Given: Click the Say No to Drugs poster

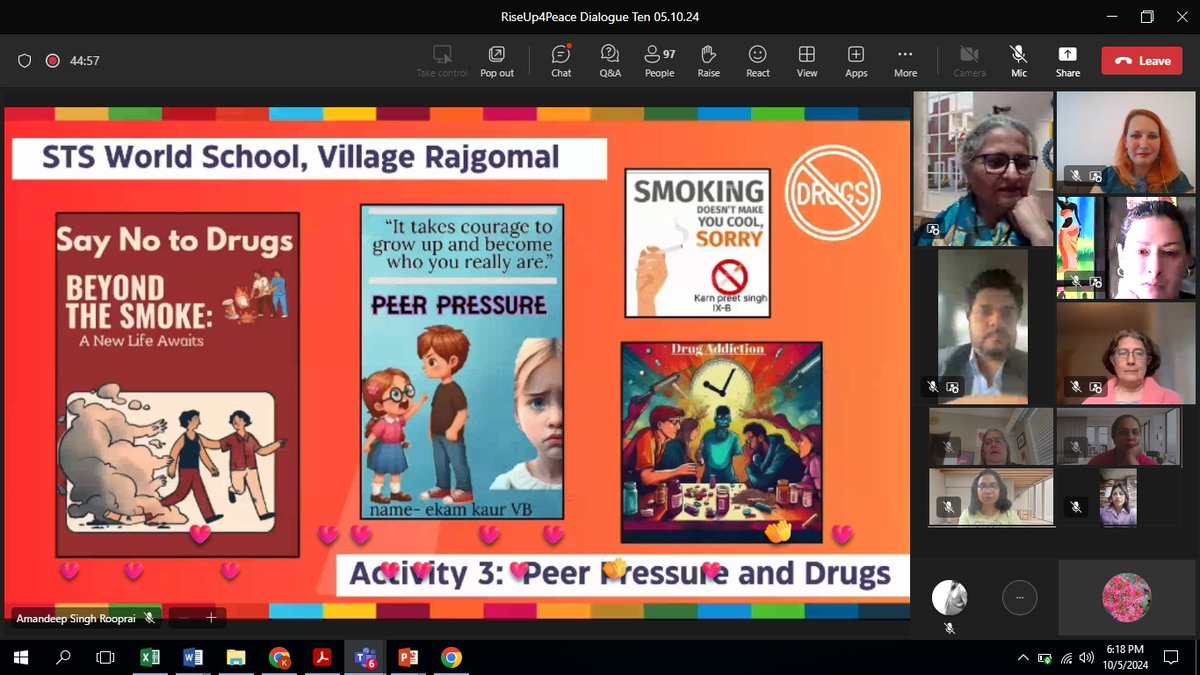Looking at the screenshot, I should click(x=177, y=384).
